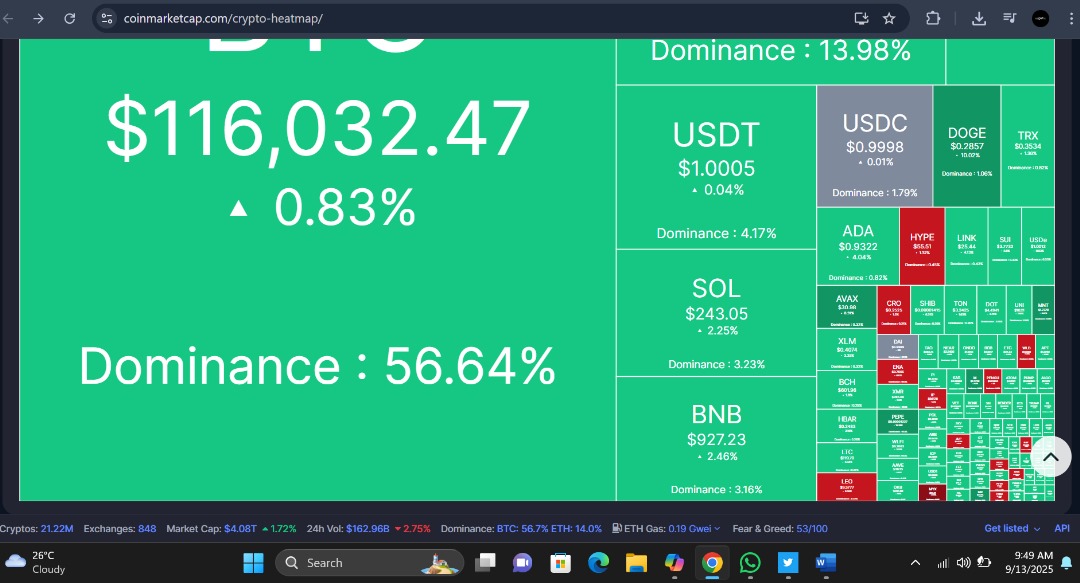The image size is (1080, 583).
Task: Select the LINK heatmap tile
Action: (966, 247)
